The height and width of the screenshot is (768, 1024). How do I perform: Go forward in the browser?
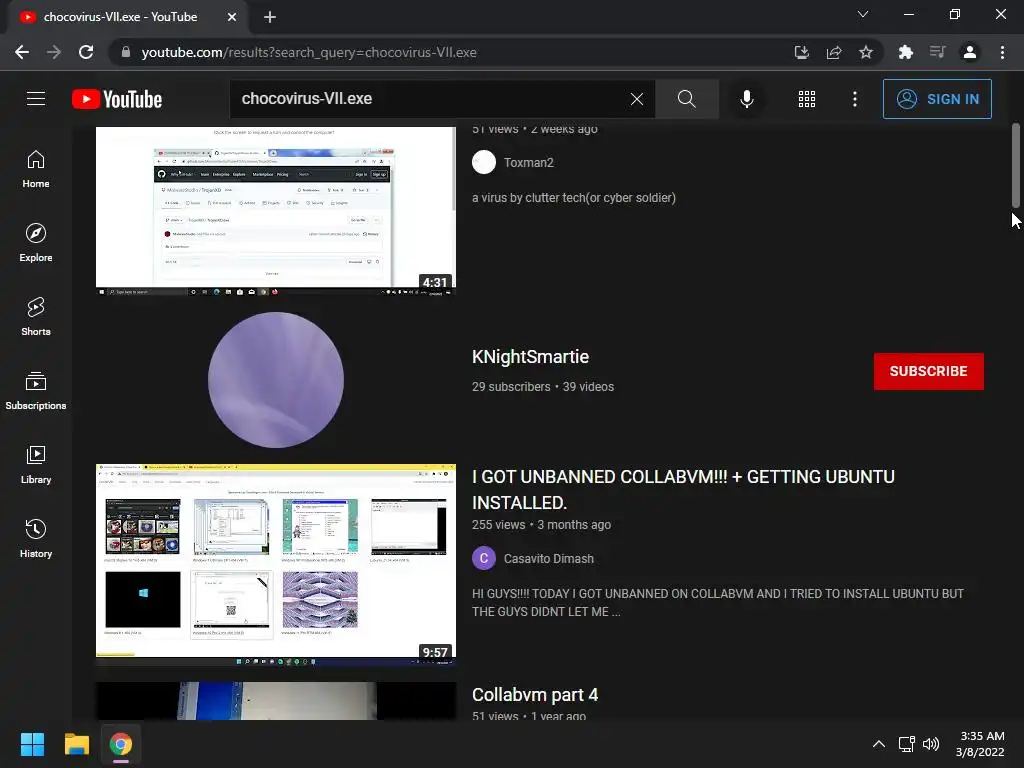[x=54, y=52]
